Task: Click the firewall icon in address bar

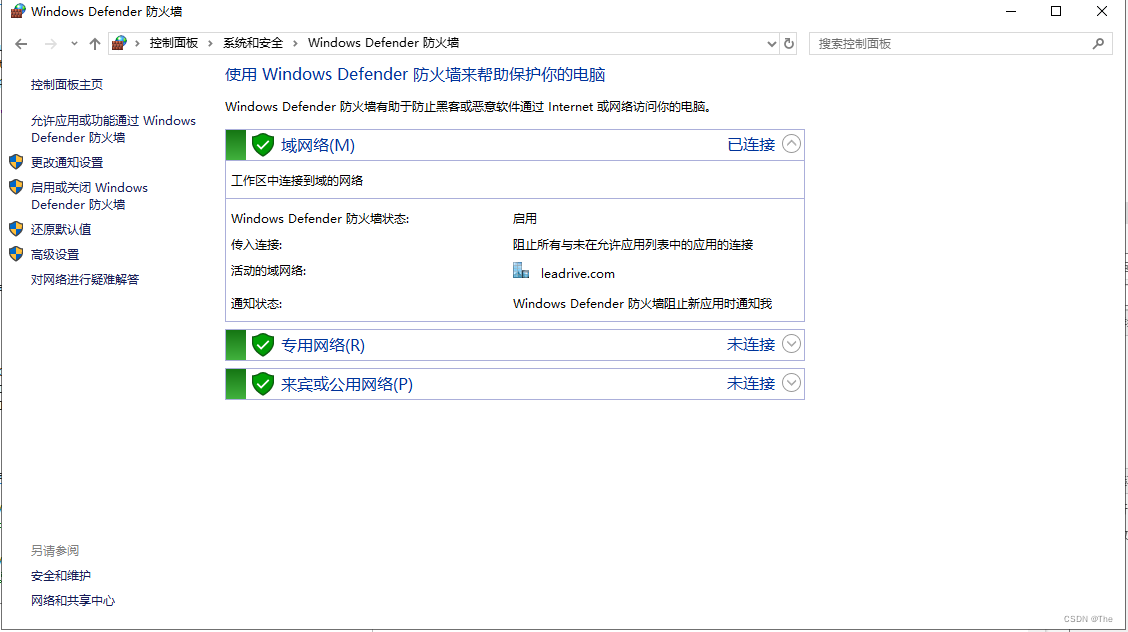Action: (x=119, y=43)
